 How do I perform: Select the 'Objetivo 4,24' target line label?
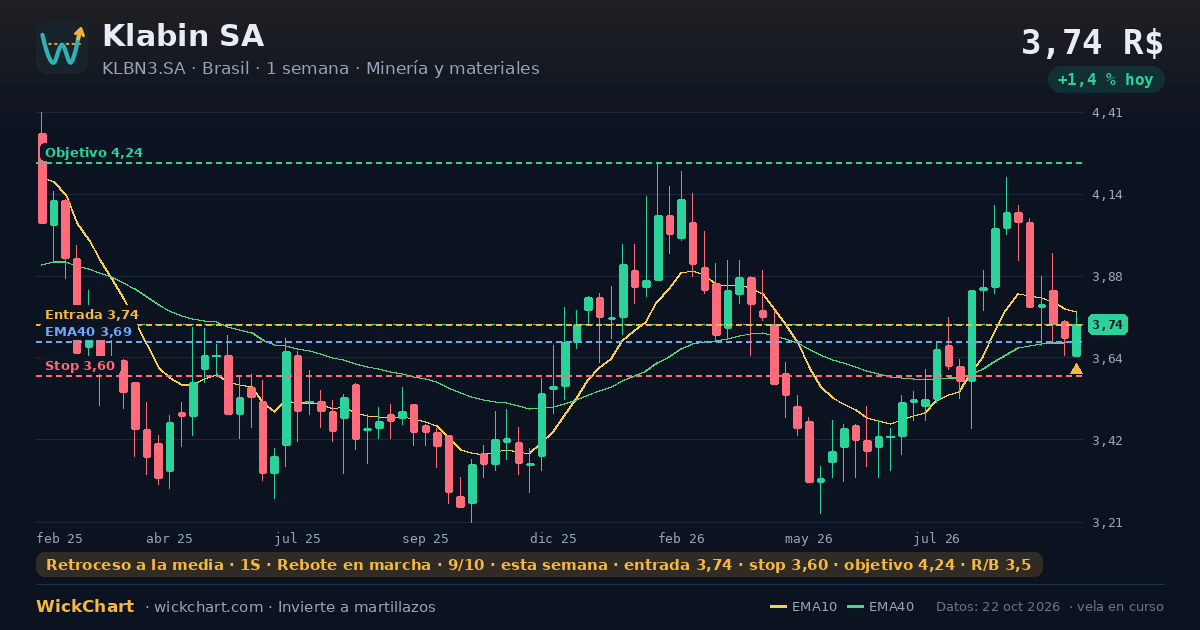(94, 153)
